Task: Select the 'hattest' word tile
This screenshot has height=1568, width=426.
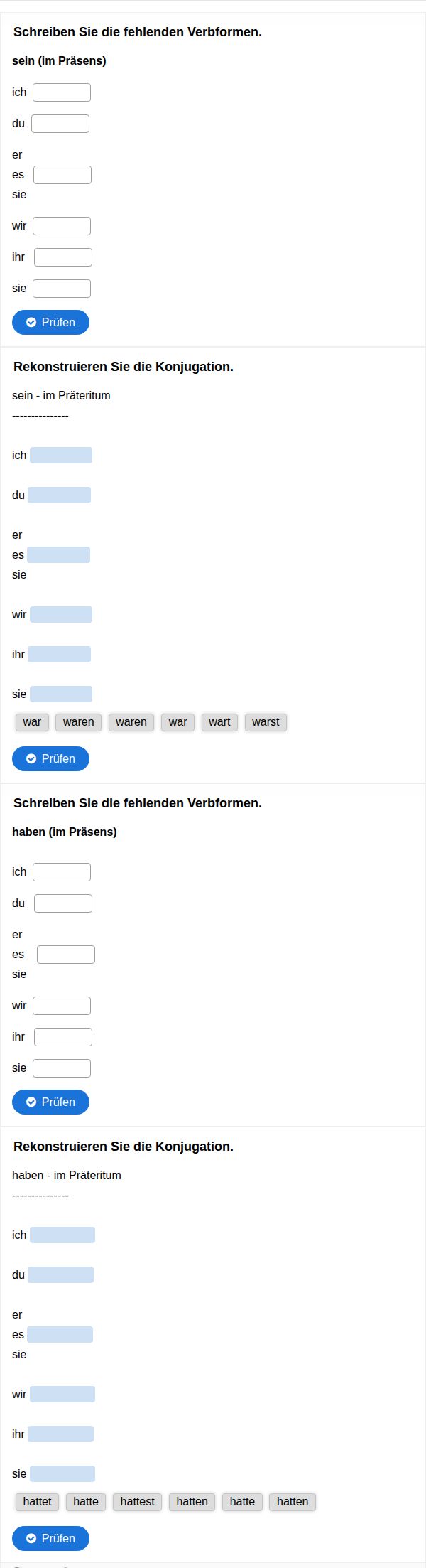Action: [x=137, y=1502]
